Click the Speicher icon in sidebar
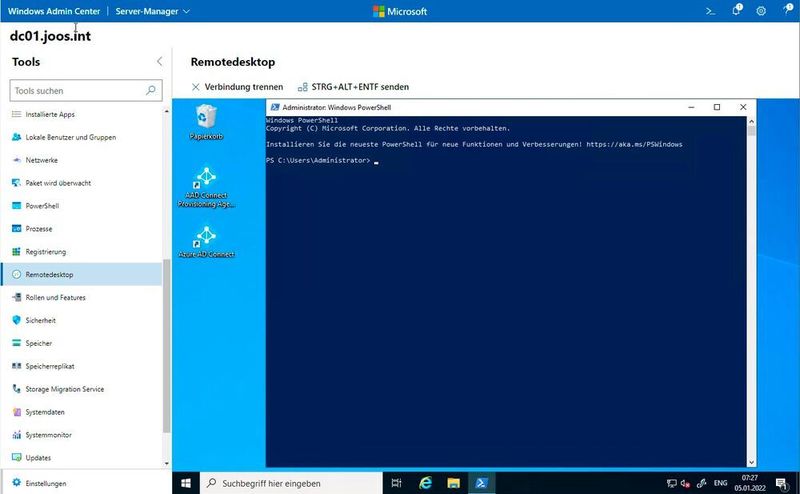 16,343
